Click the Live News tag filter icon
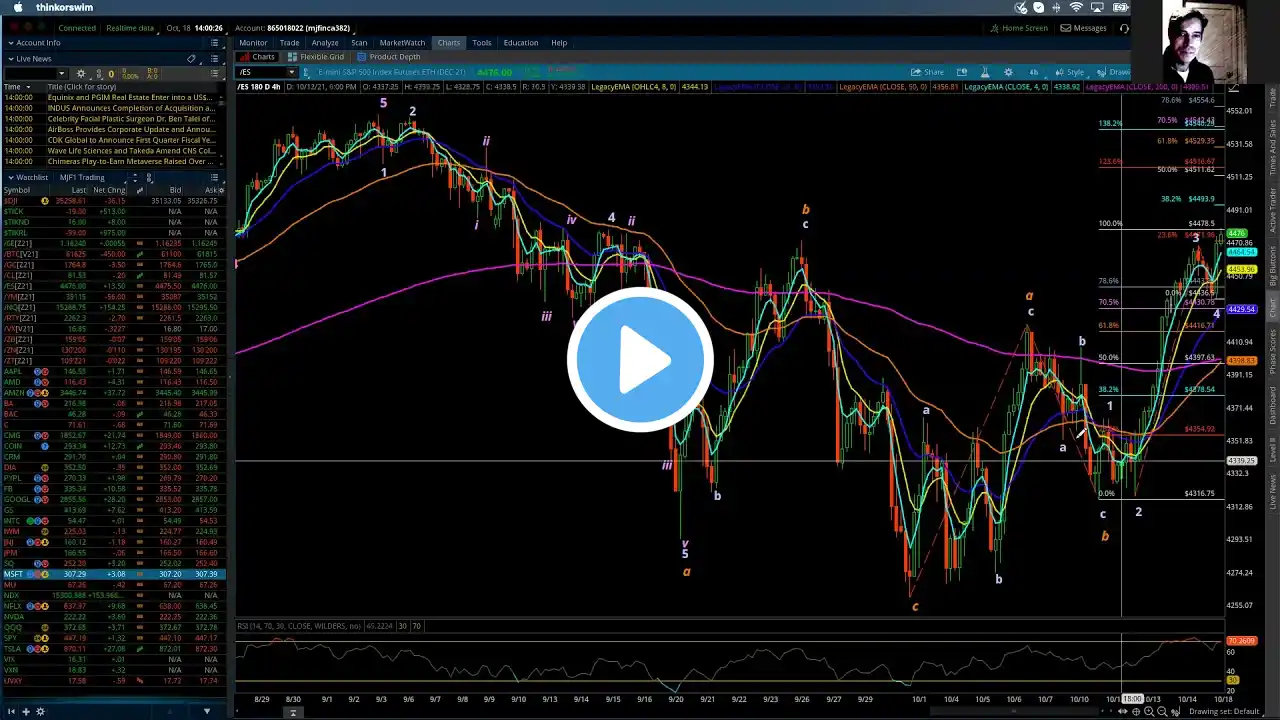This screenshot has height=720, width=1280. 192,59
